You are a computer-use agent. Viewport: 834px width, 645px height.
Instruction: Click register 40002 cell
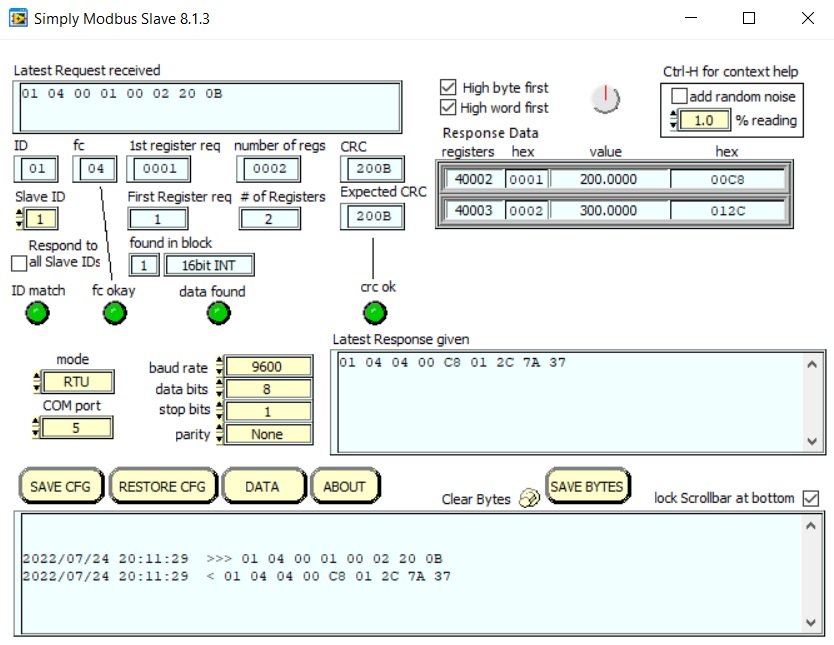[473, 179]
